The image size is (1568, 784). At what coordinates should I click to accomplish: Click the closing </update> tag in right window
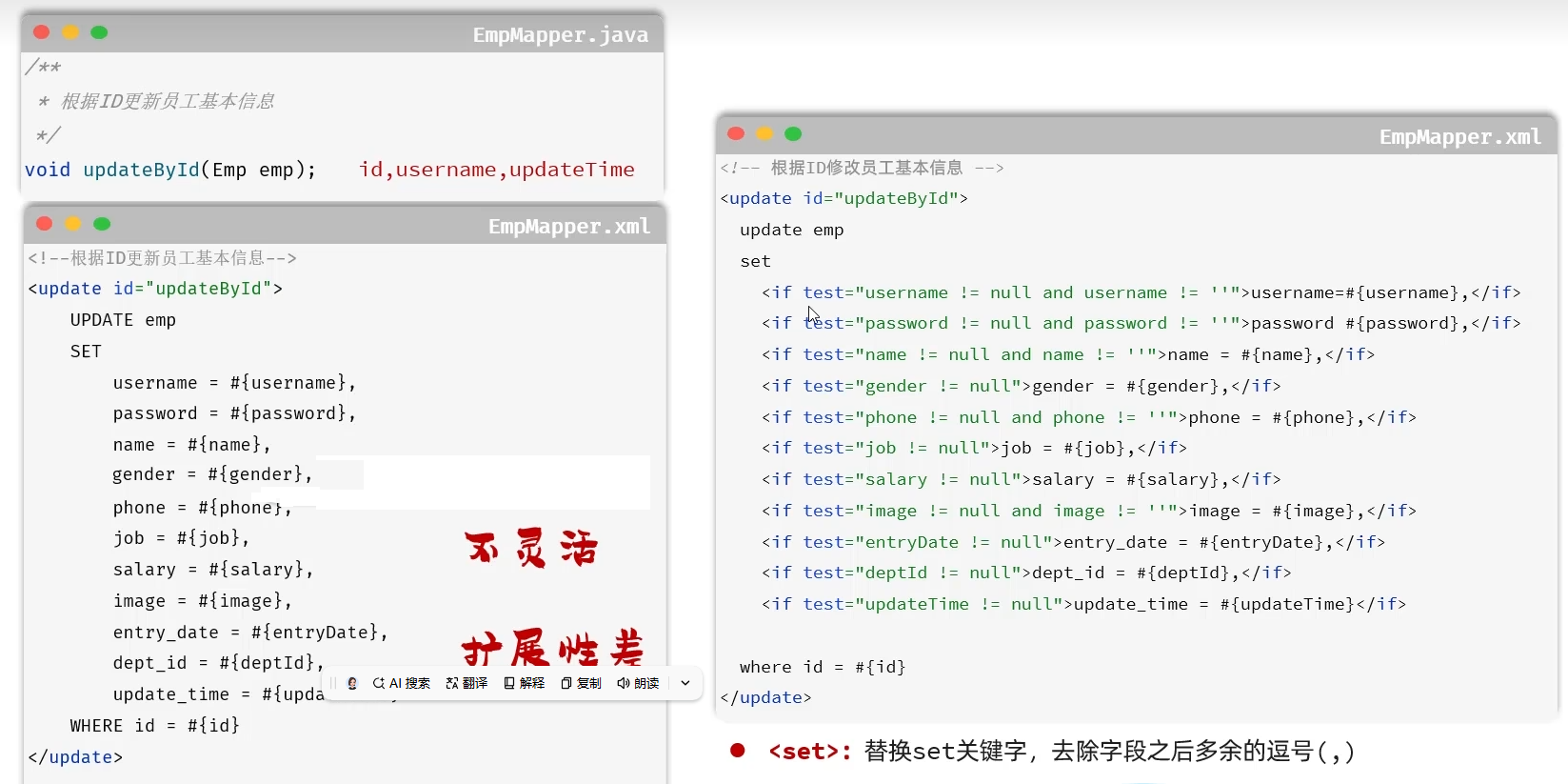coord(766,697)
